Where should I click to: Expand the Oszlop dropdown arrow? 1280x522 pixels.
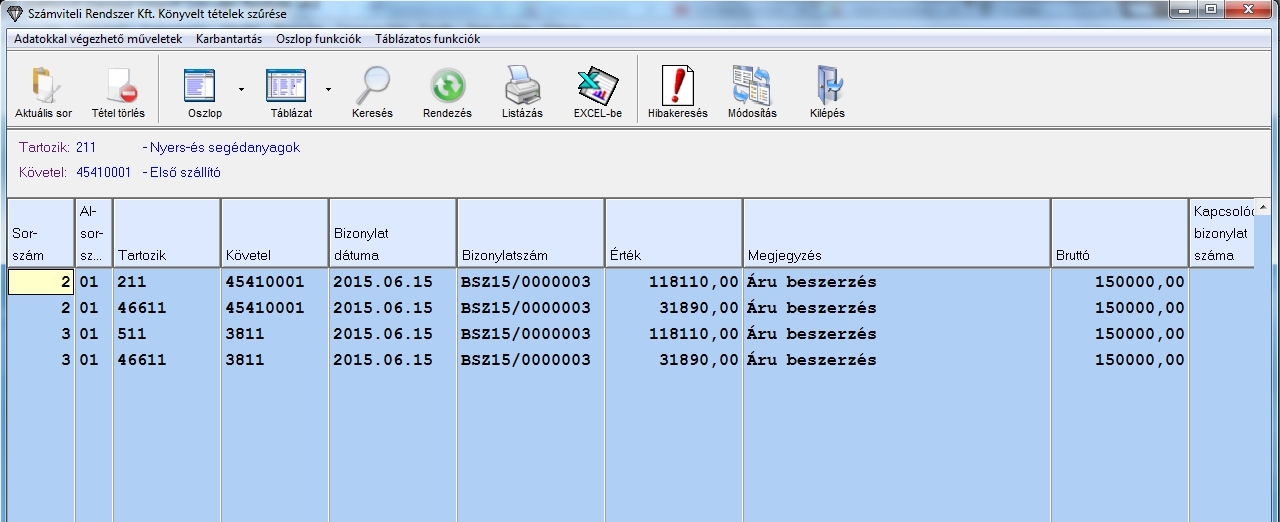pos(241,89)
